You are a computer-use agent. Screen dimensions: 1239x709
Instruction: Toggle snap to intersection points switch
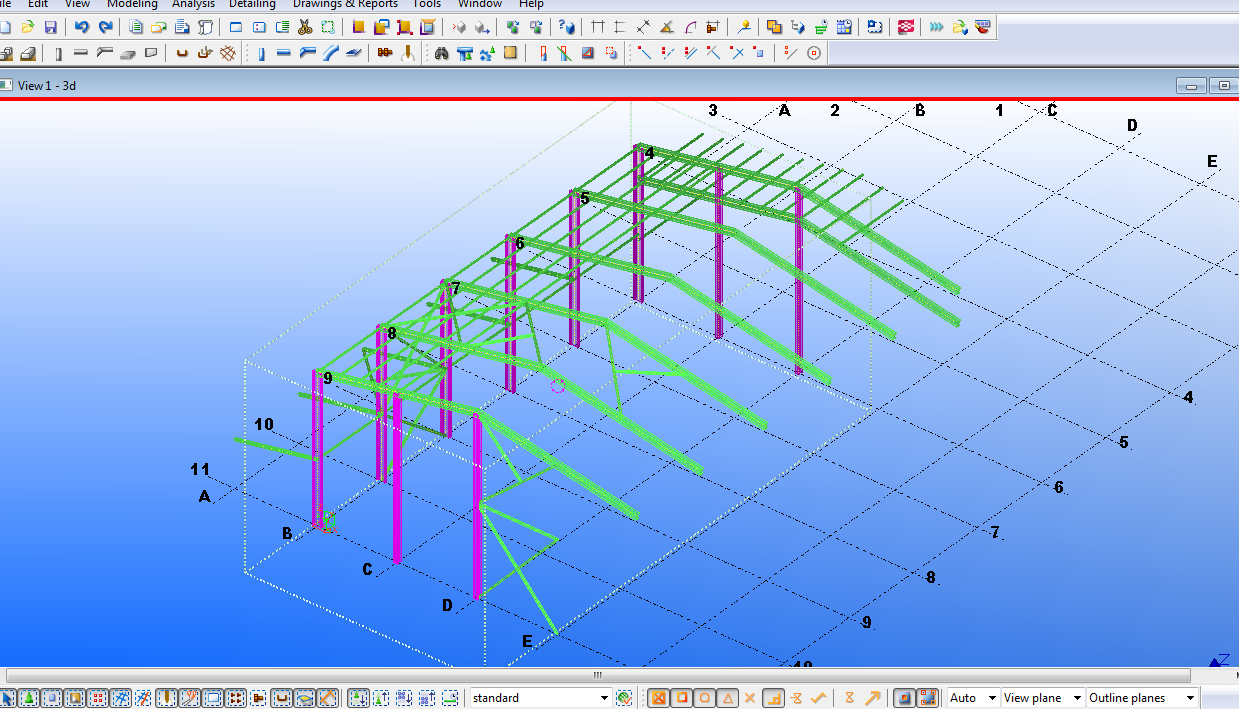tap(750, 698)
